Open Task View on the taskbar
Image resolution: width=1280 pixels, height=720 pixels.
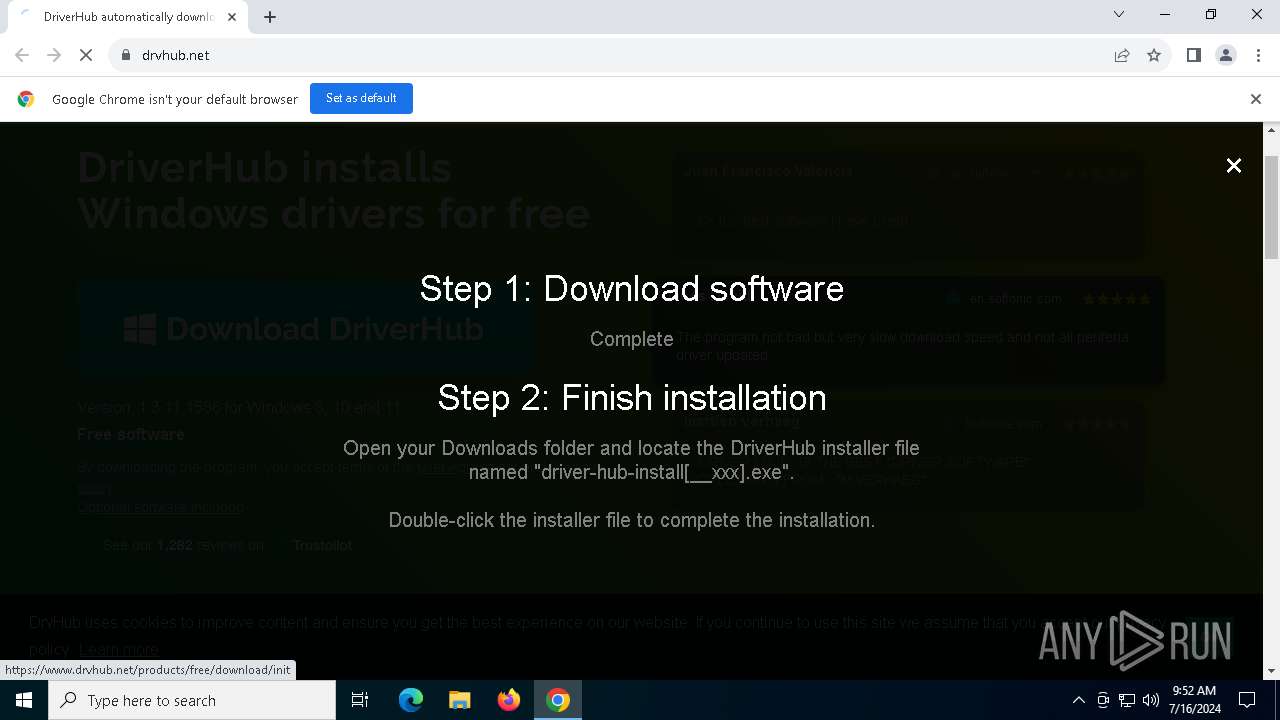(x=360, y=700)
